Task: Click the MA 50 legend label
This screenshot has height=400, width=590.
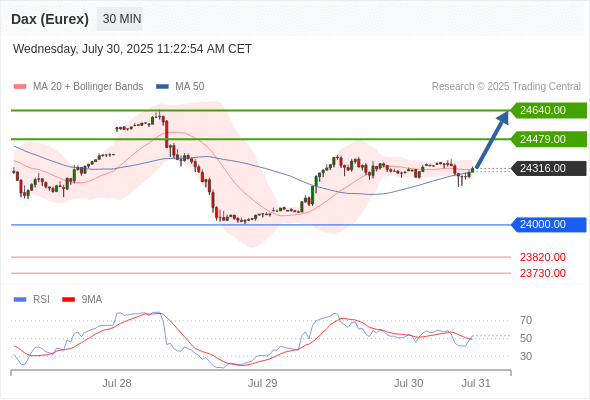Action: tap(190, 87)
